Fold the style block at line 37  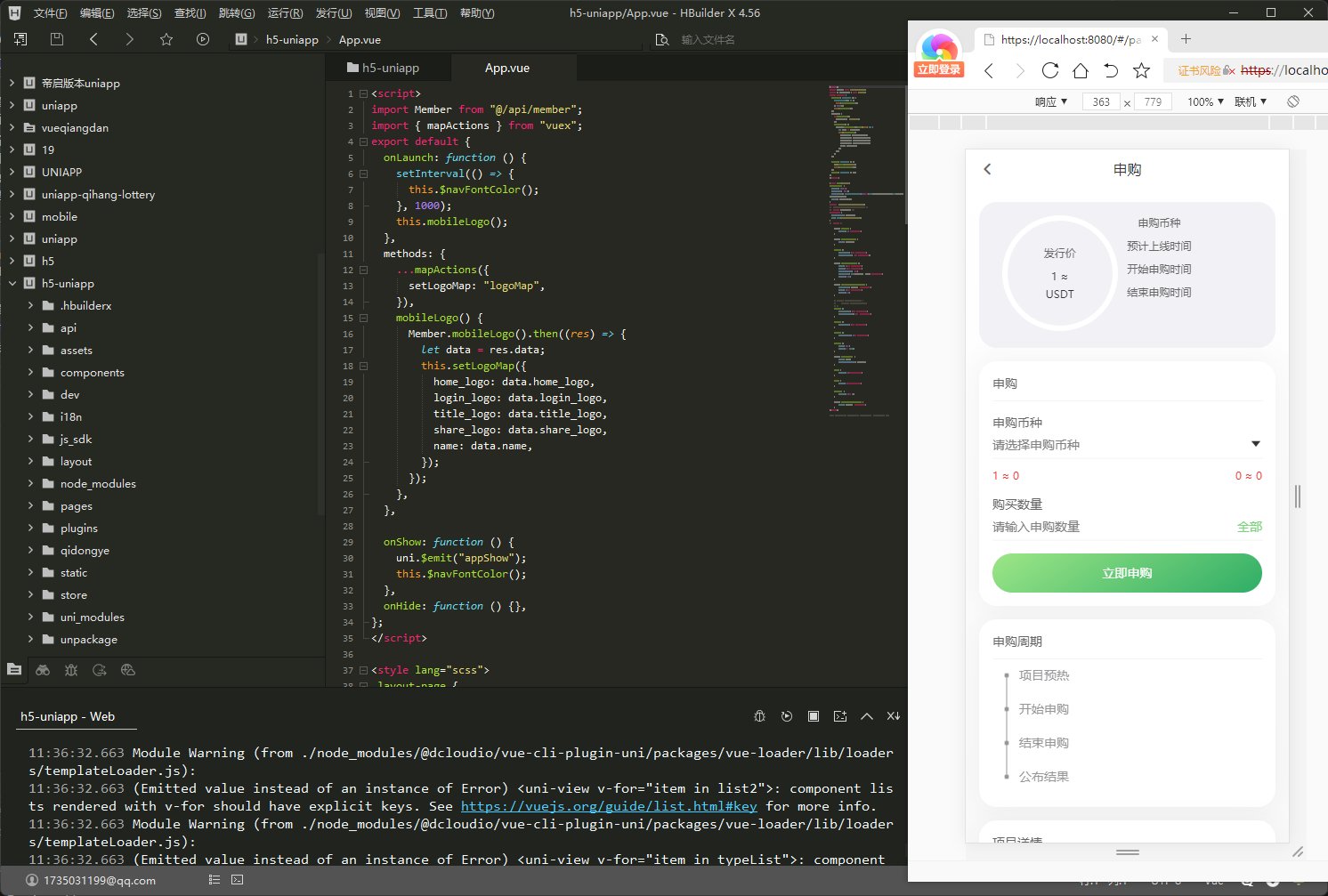(363, 670)
